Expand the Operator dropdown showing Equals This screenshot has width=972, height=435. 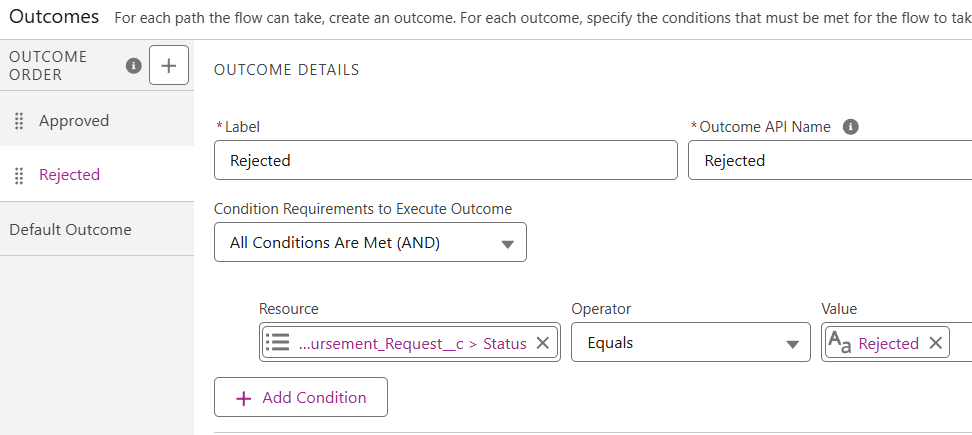(690, 343)
